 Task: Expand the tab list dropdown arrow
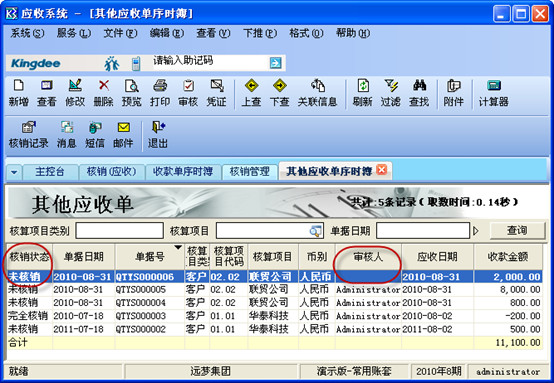click(14, 172)
